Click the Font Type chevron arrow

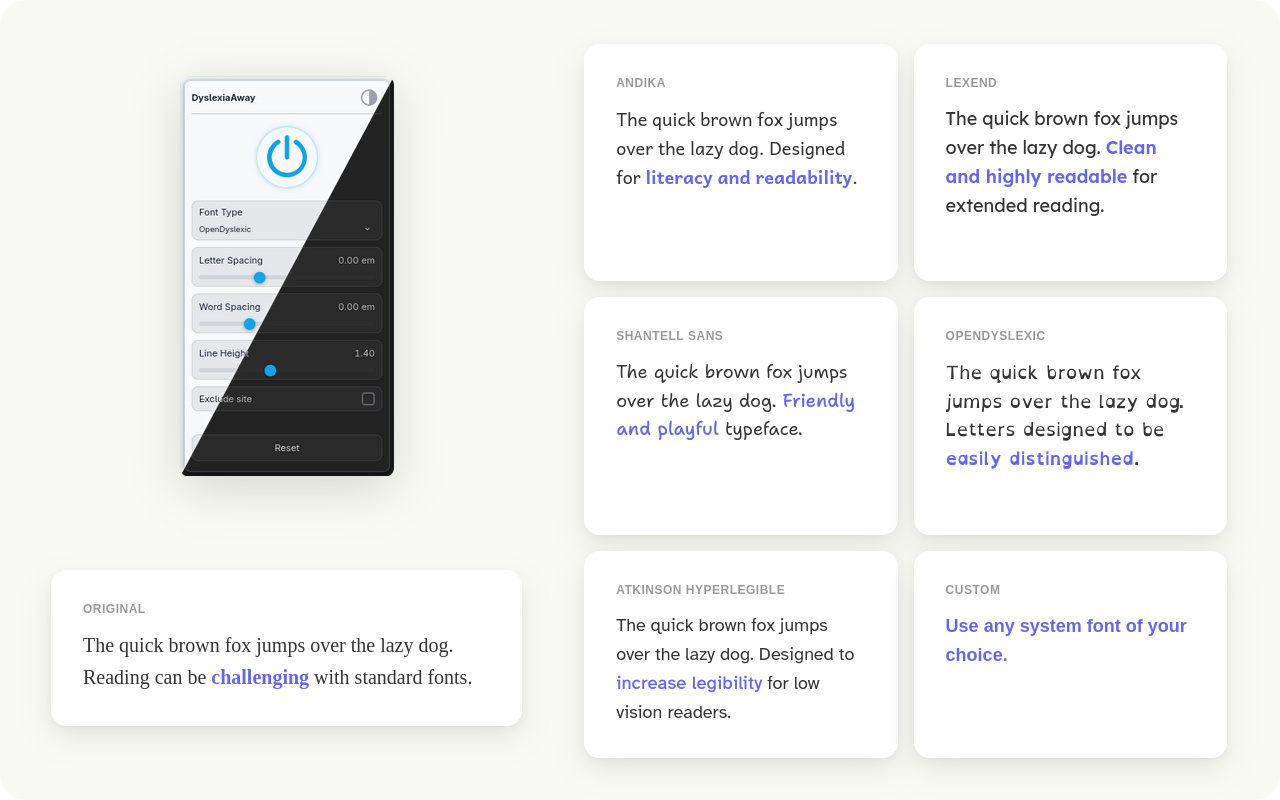click(x=367, y=229)
